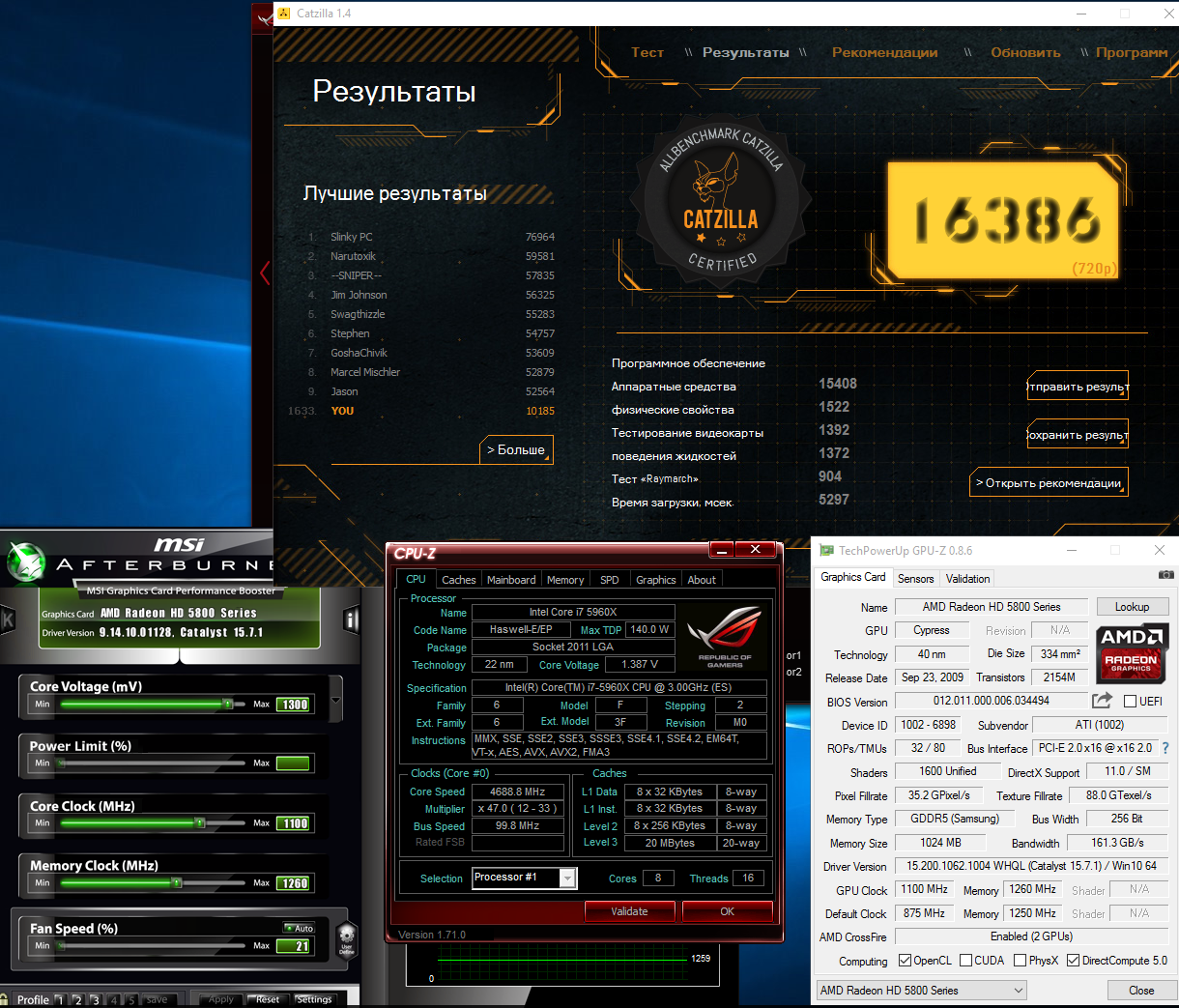Click the red left arrow in Catzilla
Screen dimensions: 1179x1008
264,273
